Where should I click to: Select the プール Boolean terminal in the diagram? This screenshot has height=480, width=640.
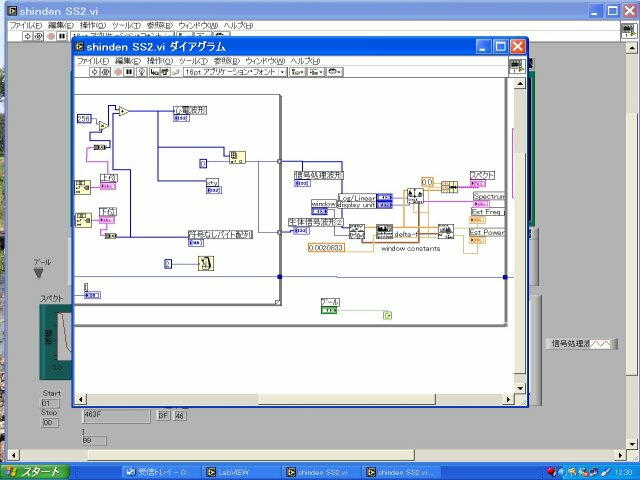(x=329, y=311)
